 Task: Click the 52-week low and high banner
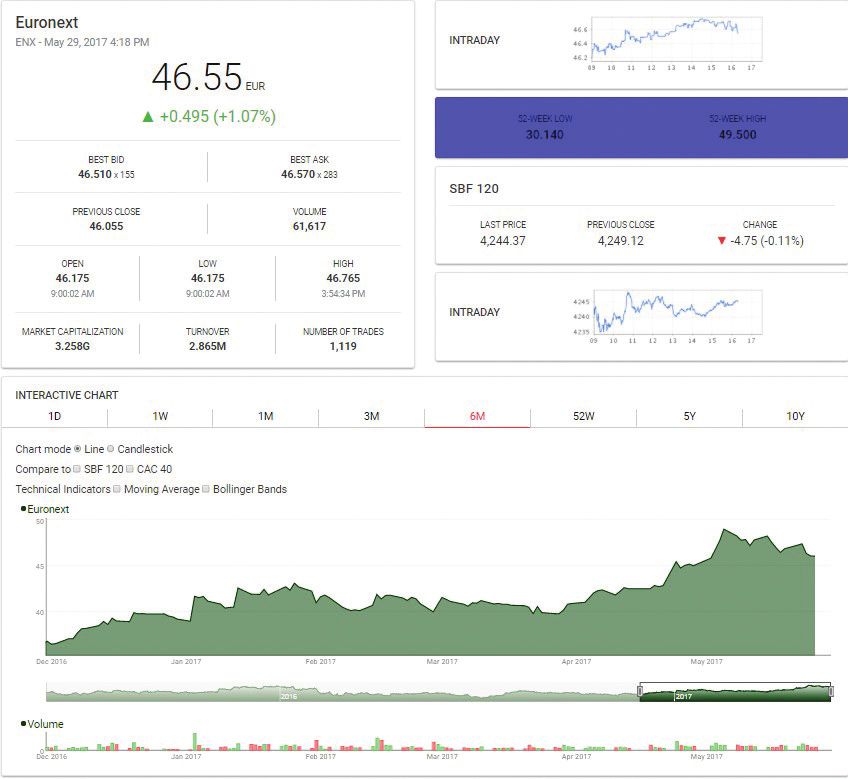coord(641,127)
